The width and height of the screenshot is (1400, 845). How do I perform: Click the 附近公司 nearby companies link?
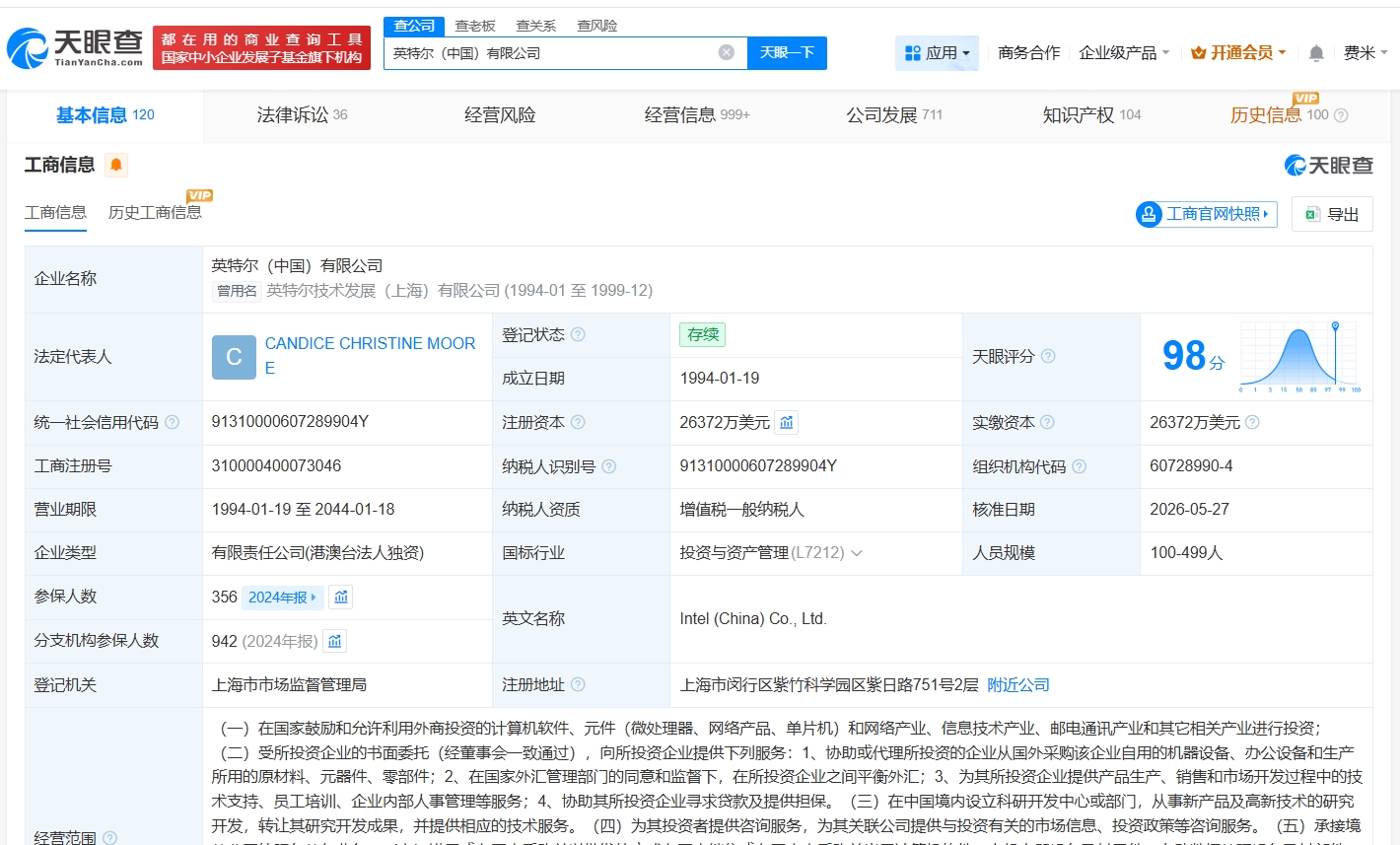coord(1018,684)
